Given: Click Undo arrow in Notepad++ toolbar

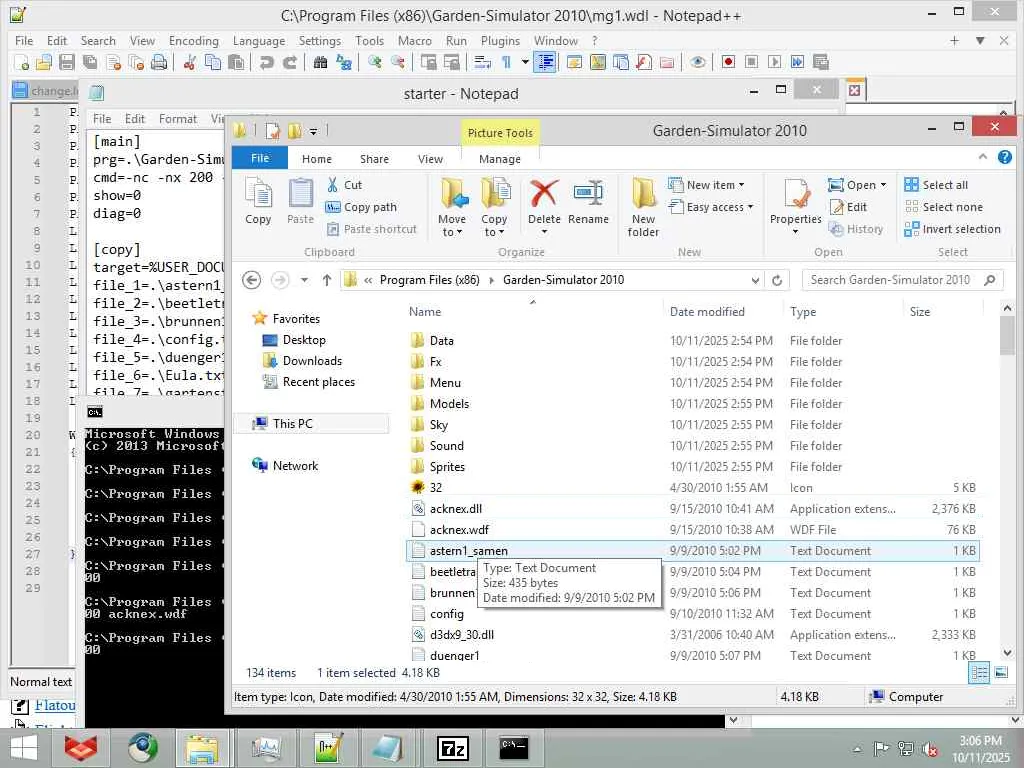Looking at the screenshot, I should (266, 62).
